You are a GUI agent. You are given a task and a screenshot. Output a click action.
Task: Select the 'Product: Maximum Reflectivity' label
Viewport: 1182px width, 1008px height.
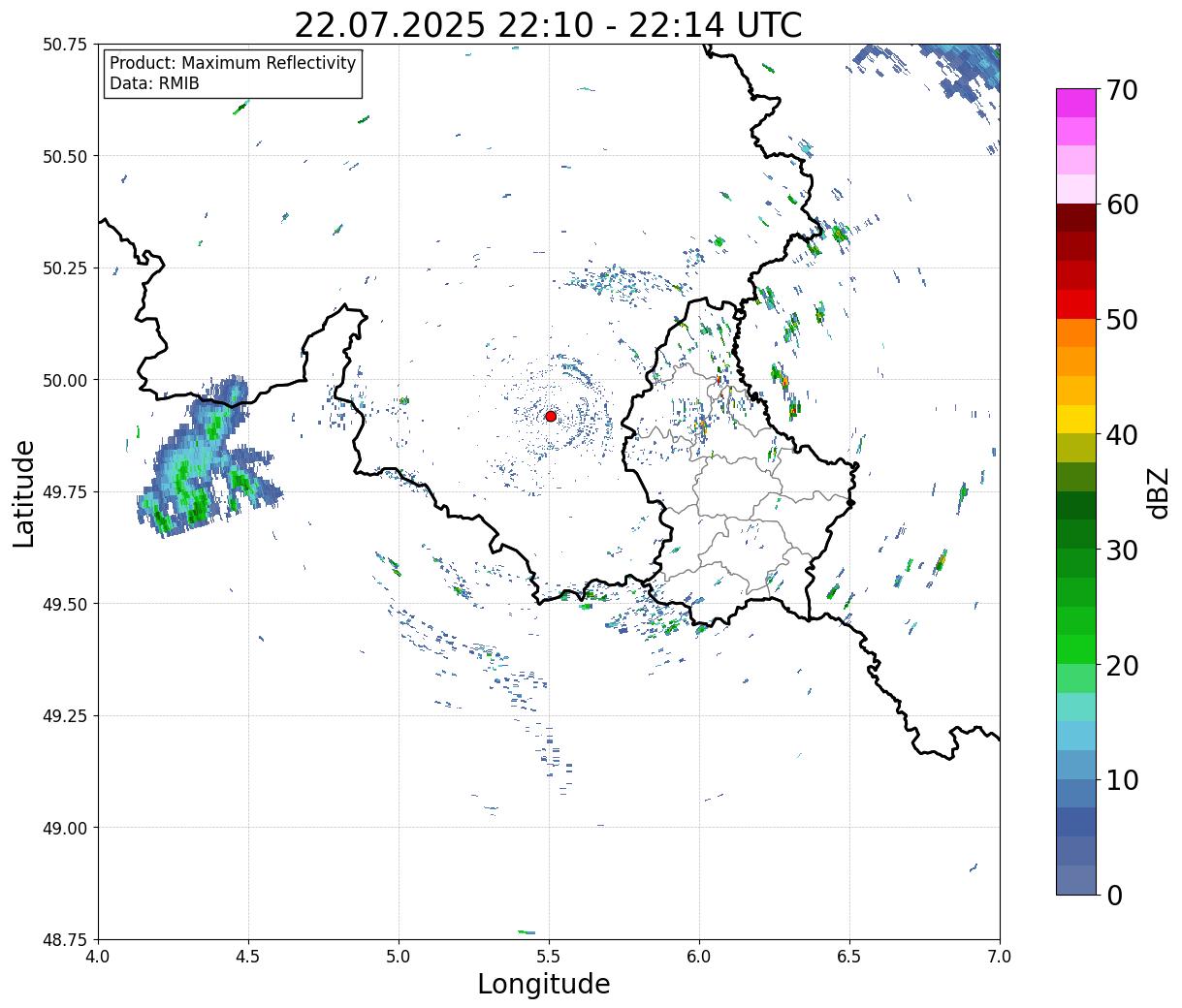pos(233,63)
